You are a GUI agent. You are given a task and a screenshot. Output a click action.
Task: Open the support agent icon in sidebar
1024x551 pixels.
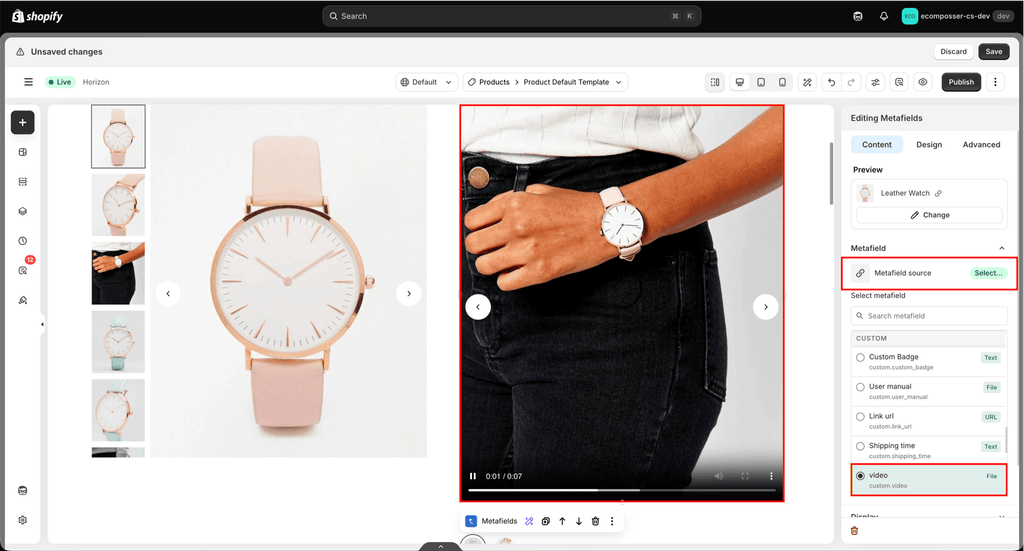point(23,491)
